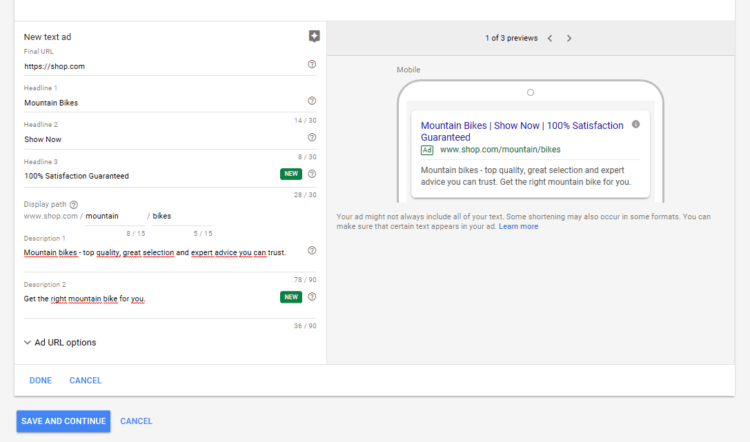Open help icon for Final URL

(312, 64)
